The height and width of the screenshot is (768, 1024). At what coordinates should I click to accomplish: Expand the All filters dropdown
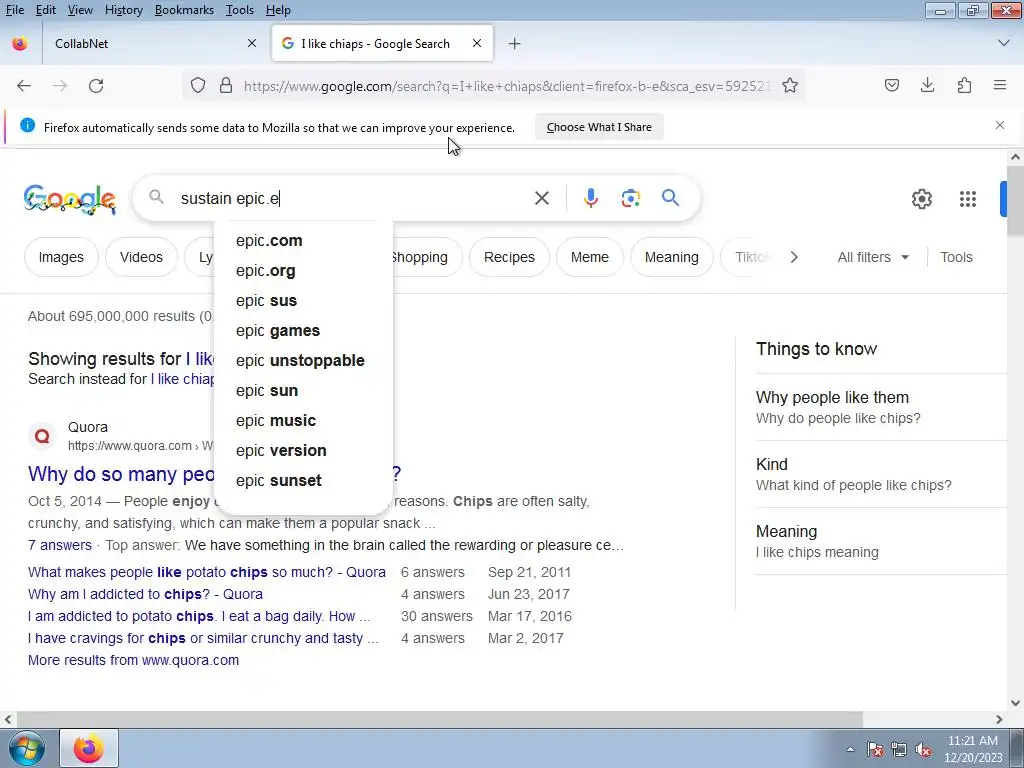pos(873,257)
